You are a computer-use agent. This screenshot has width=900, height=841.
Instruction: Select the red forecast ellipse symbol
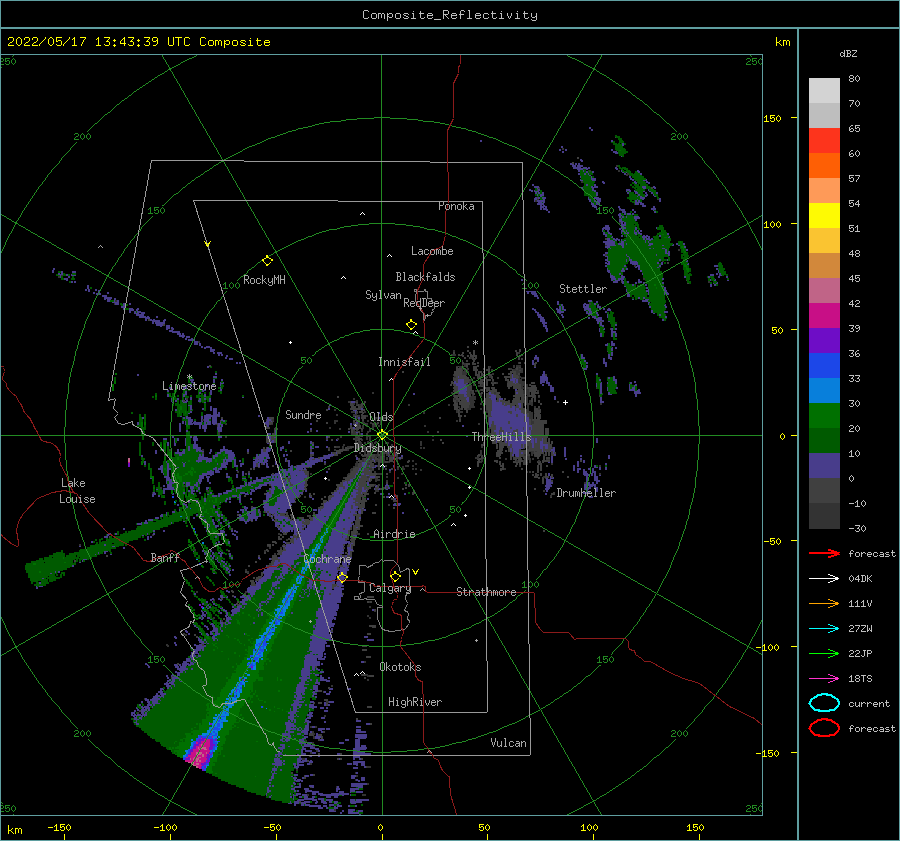tap(824, 728)
